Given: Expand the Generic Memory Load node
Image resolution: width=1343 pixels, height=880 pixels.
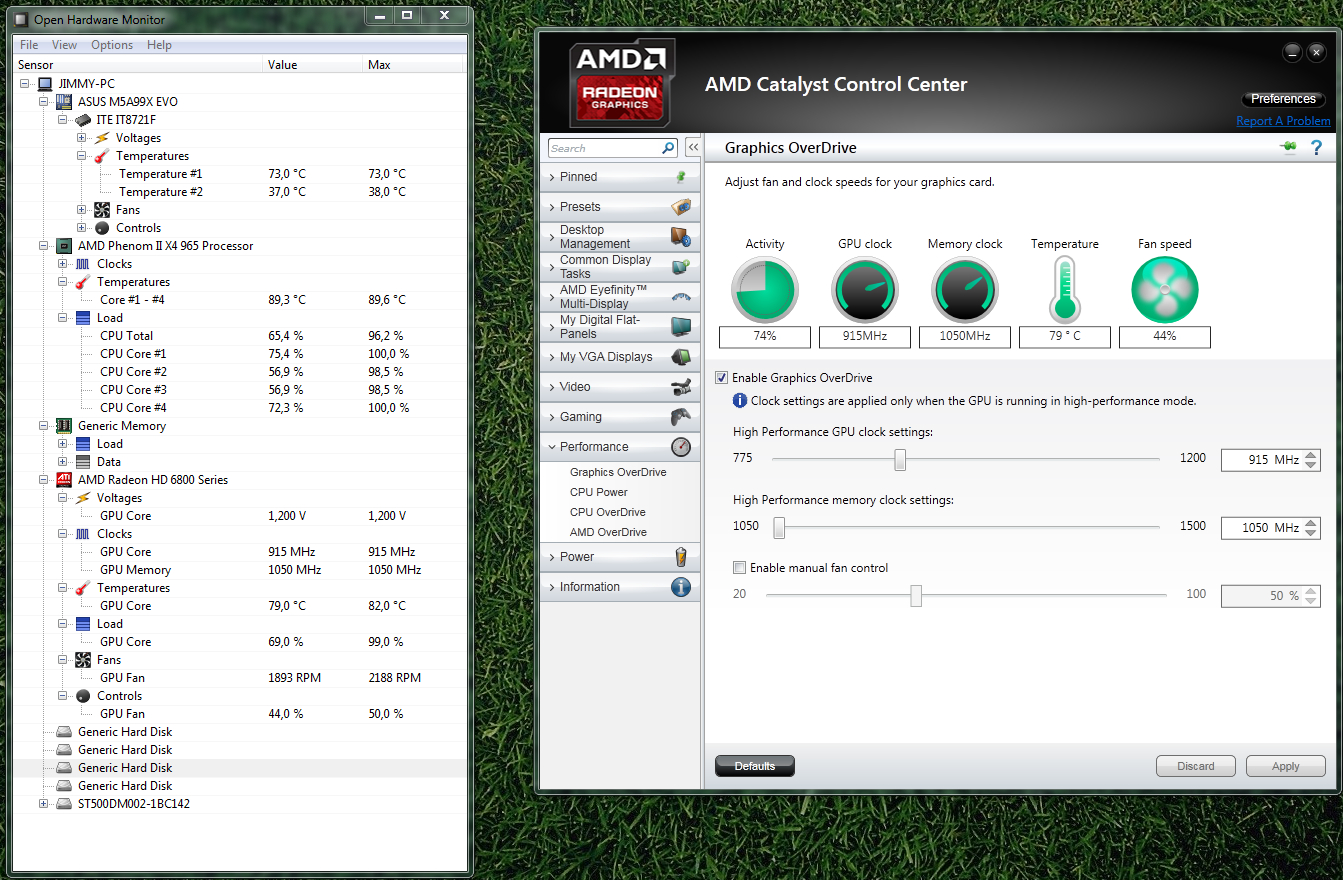Looking at the screenshot, I should tap(63, 444).
